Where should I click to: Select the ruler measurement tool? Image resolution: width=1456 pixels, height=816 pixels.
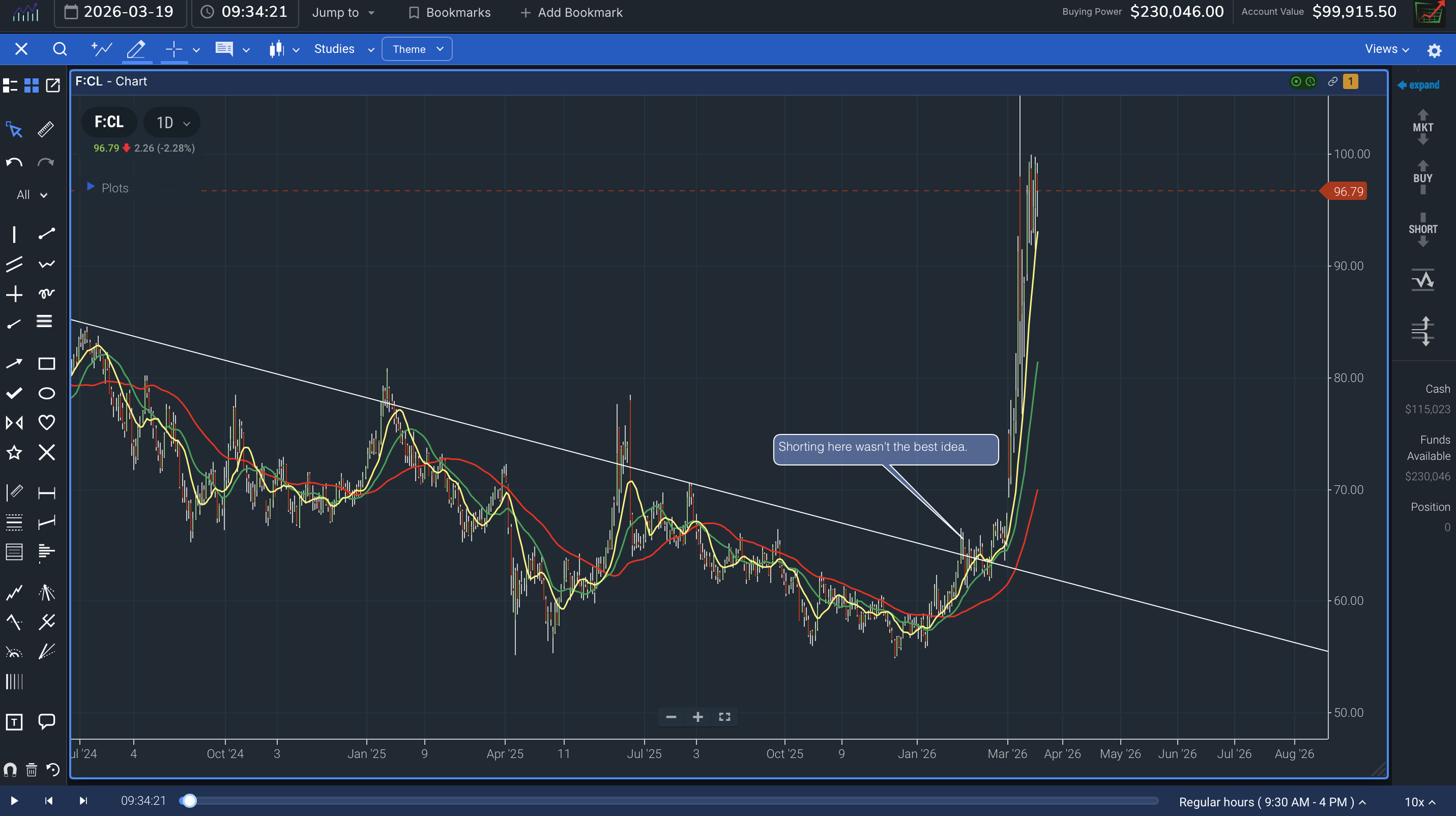click(x=46, y=129)
